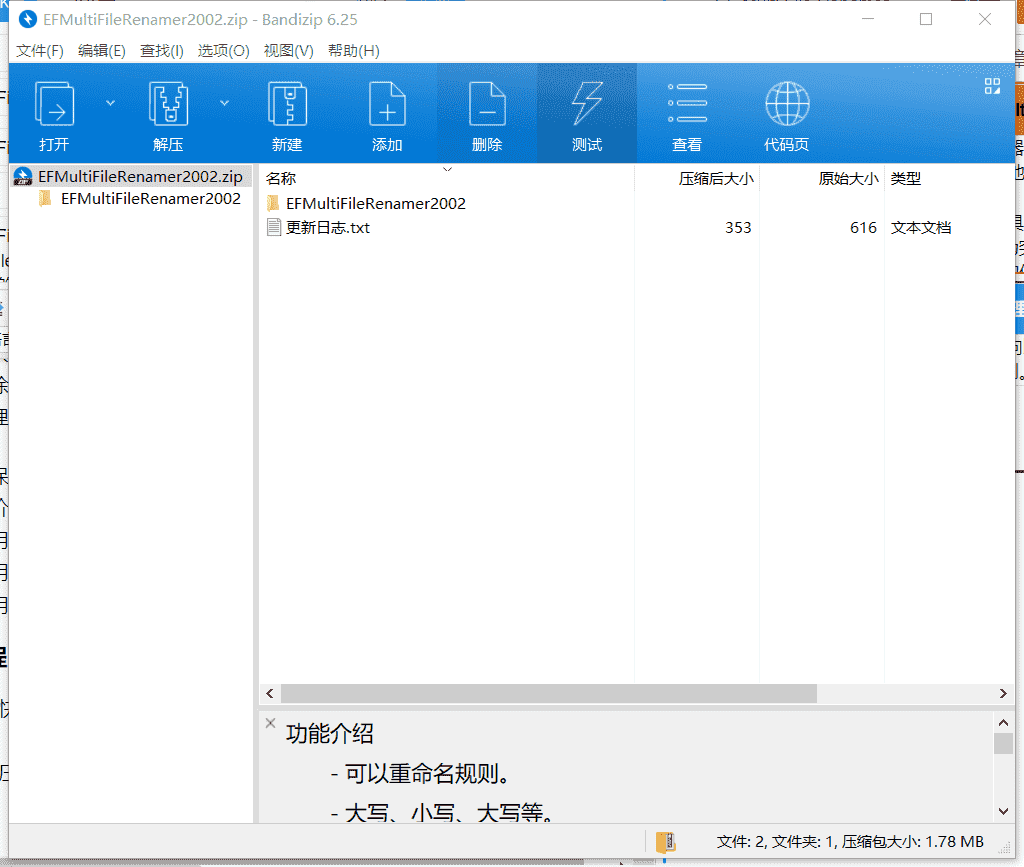
Task: Click the 新建 (New archive) icon
Action: click(x=287, y=104)
